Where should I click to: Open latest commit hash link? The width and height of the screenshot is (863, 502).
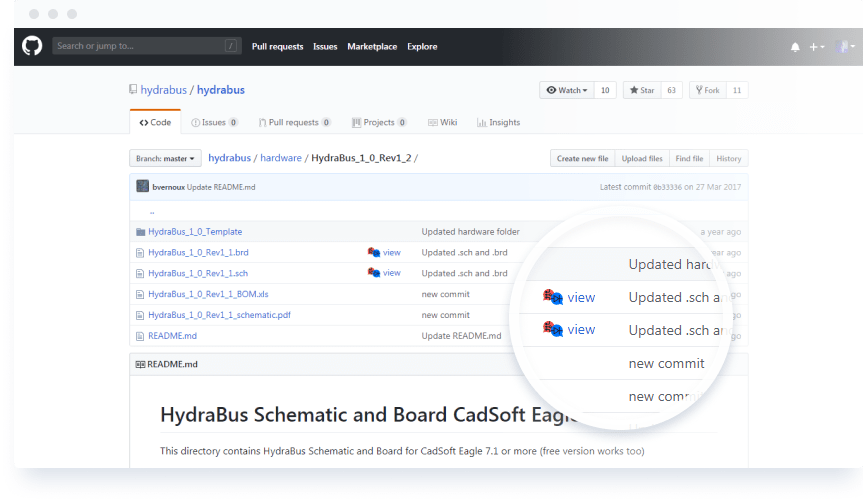[x=667, y=187]
